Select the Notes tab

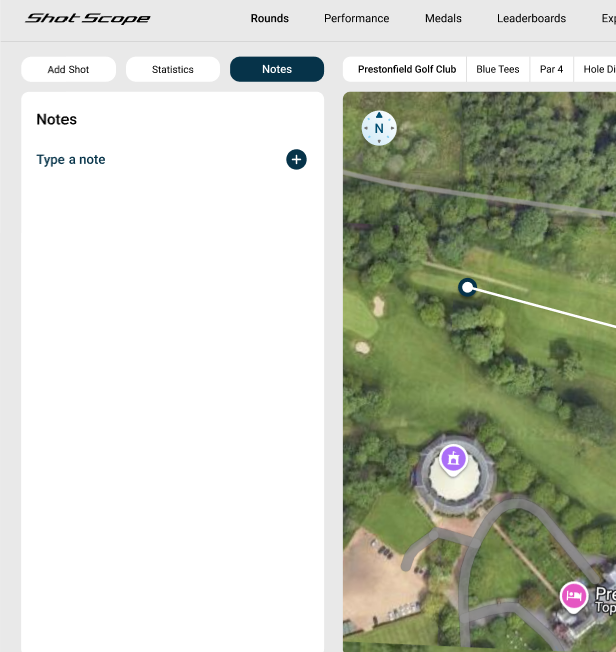tap(277, 69)
